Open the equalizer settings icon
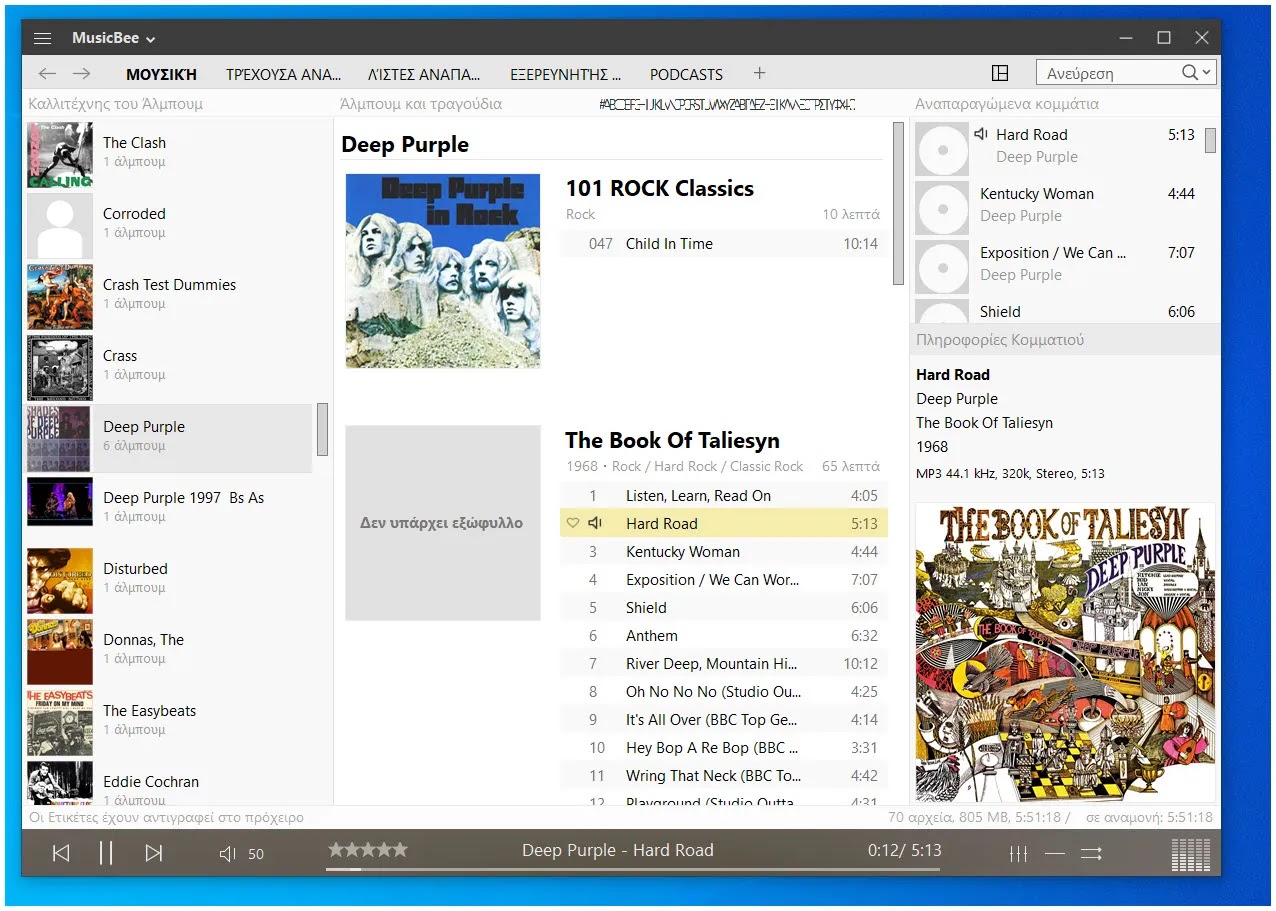Viewport: 1276px width, 911px height. coord(1018,853)
